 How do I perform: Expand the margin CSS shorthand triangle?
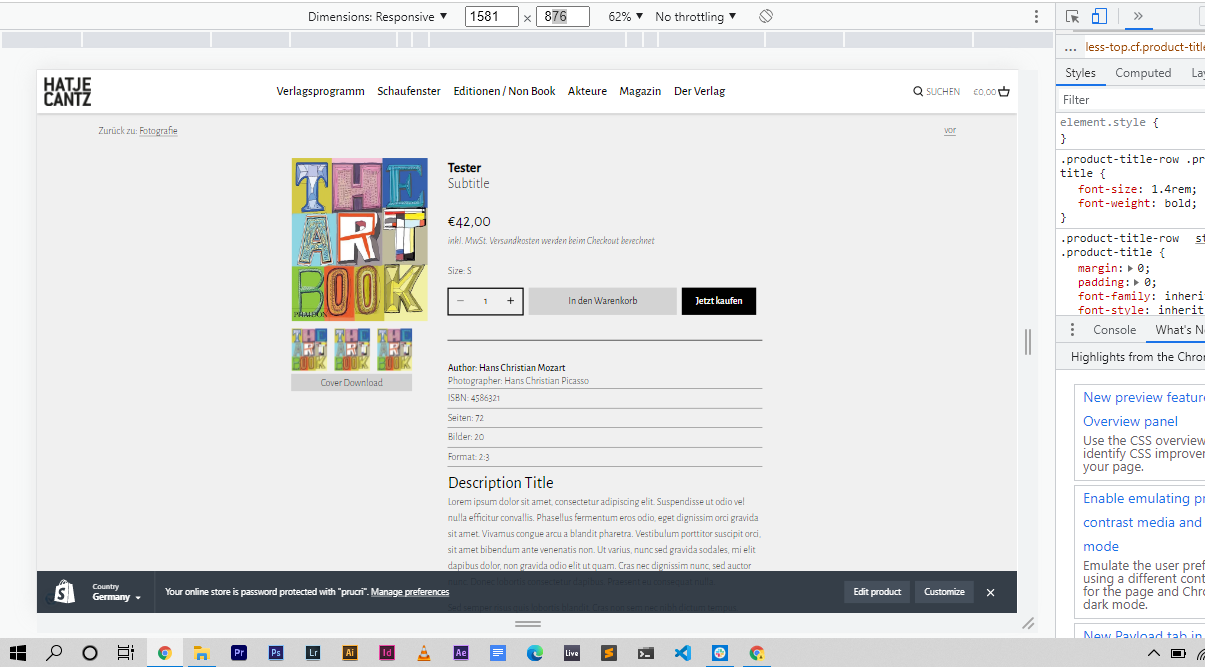pyautogui.click(x=1130, y=268)
